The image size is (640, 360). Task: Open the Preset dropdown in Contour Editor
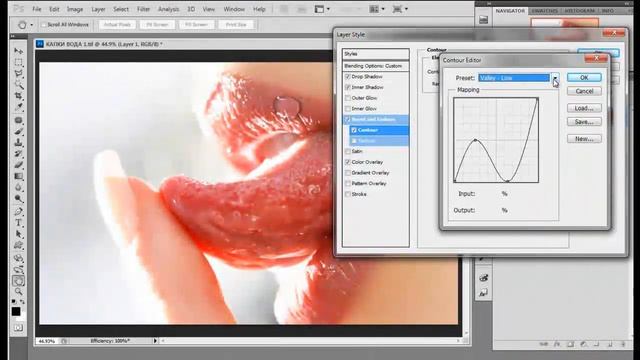pos(555,78)
